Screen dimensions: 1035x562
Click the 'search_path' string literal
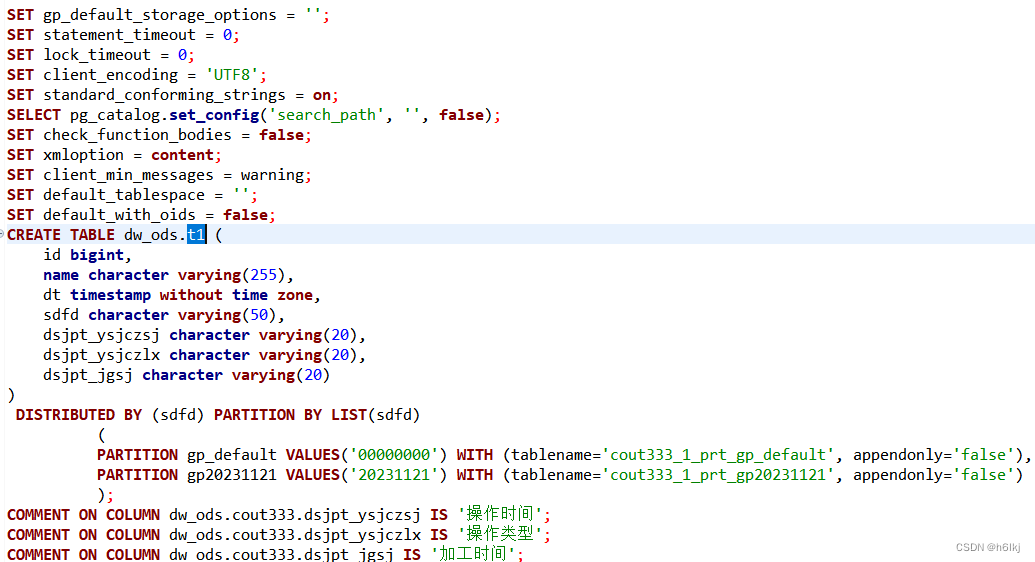click(x=326, y=115)
